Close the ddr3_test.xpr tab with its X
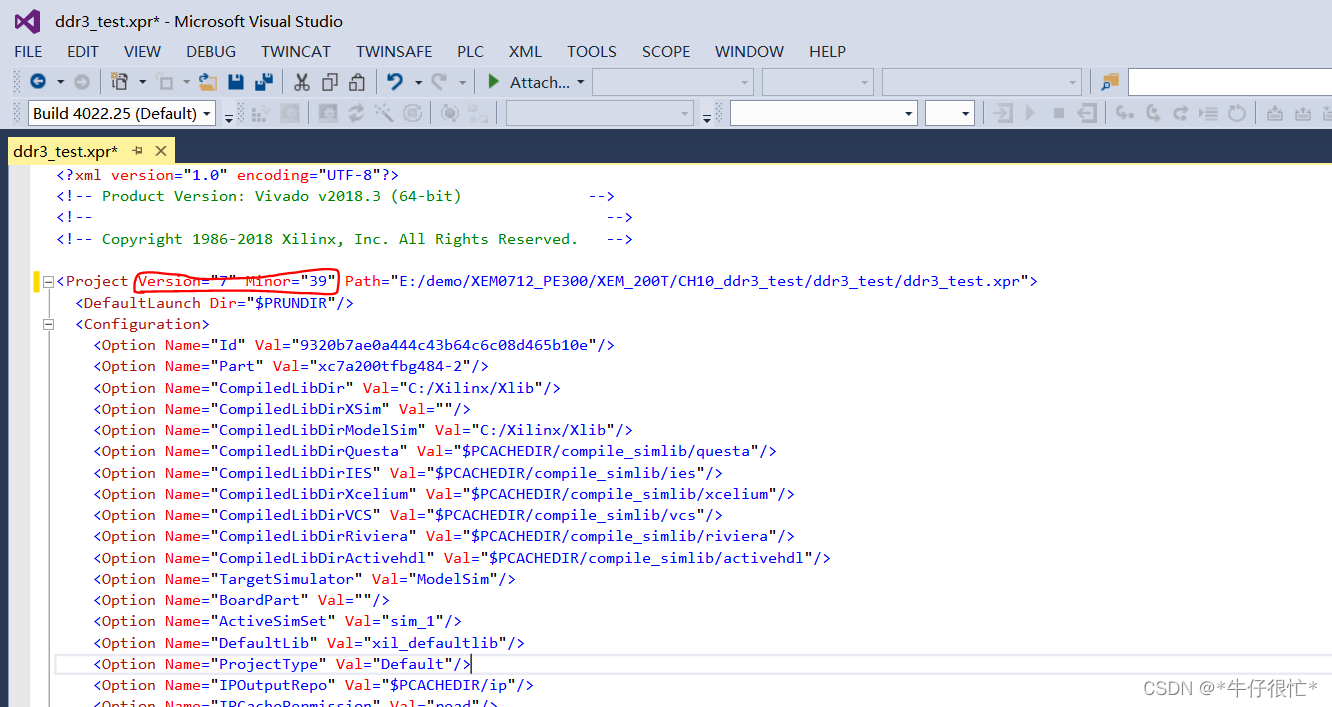Screen dimensions: 1332x707 [x=161, y=151]
